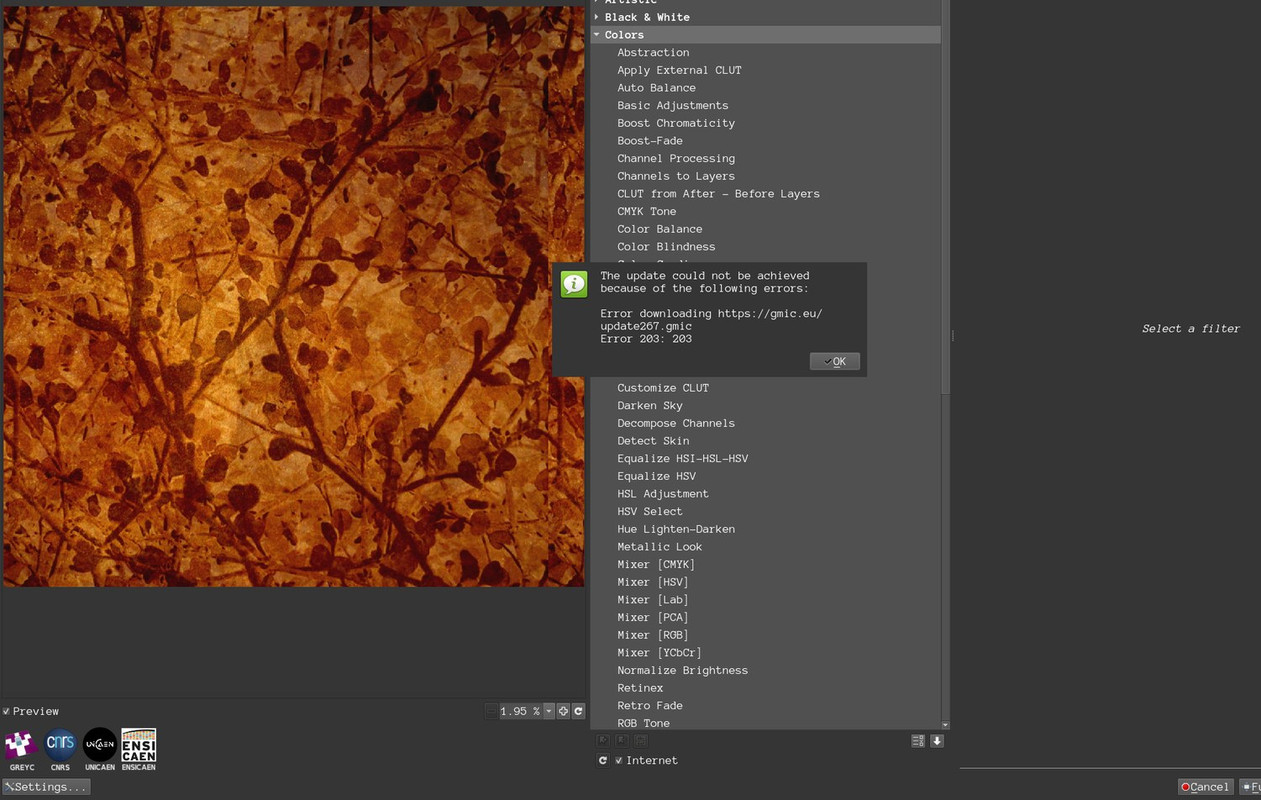Click the refresh icon next to Internet
The image size is (1261, 800).
click(x=602, y=760)
